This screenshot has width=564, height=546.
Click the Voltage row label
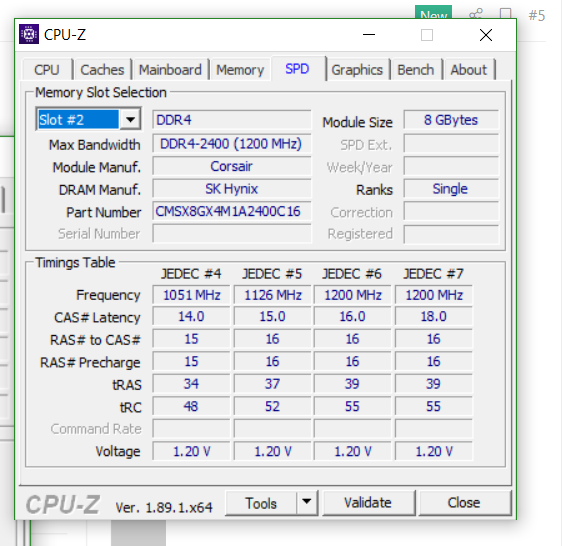[118, 451]
